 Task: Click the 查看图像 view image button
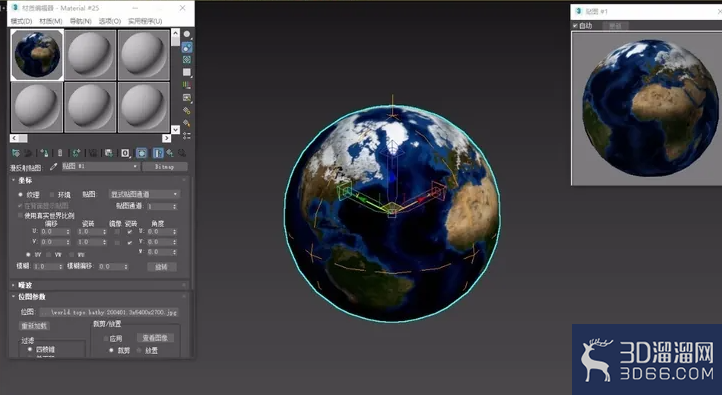tap(155, 338)
